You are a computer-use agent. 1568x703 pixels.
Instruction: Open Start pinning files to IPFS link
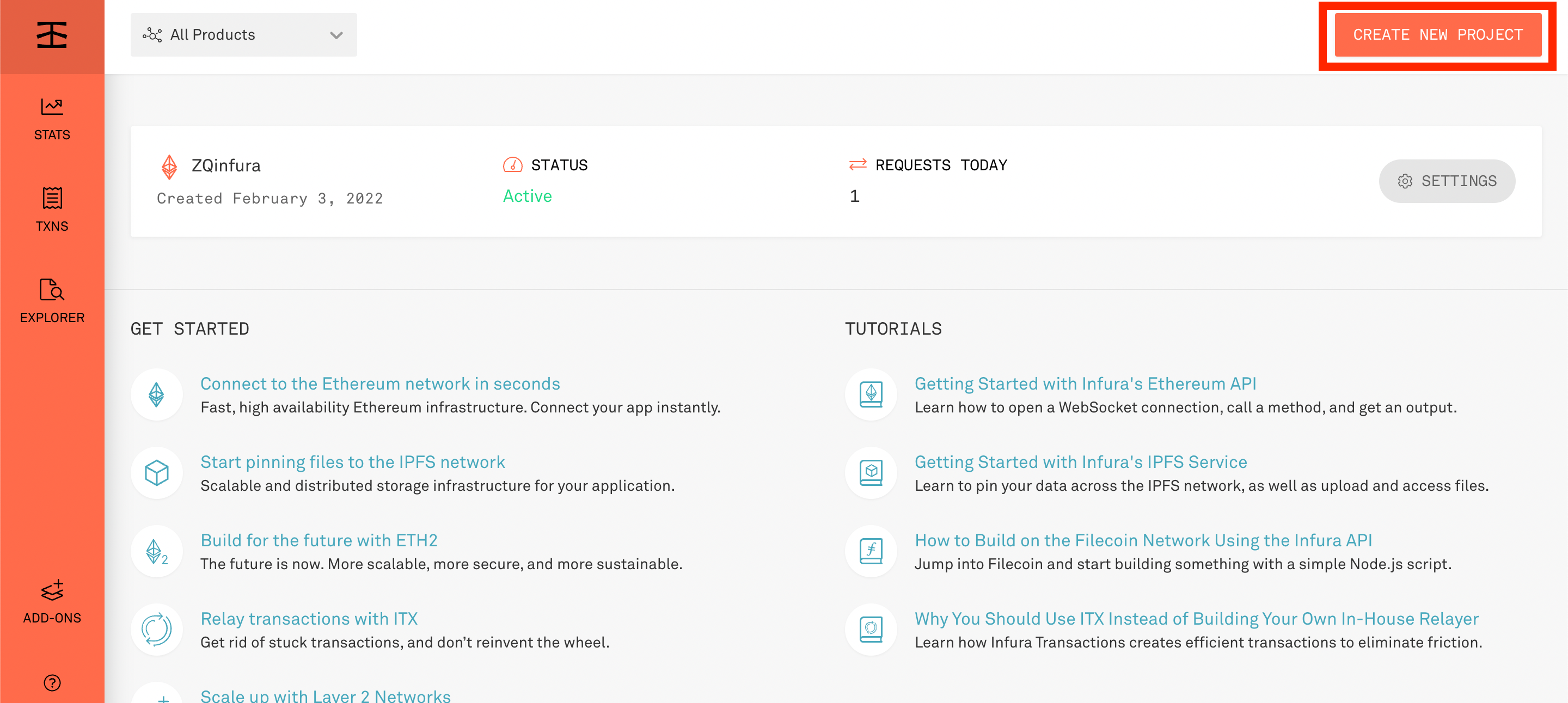tap(352, 462)
